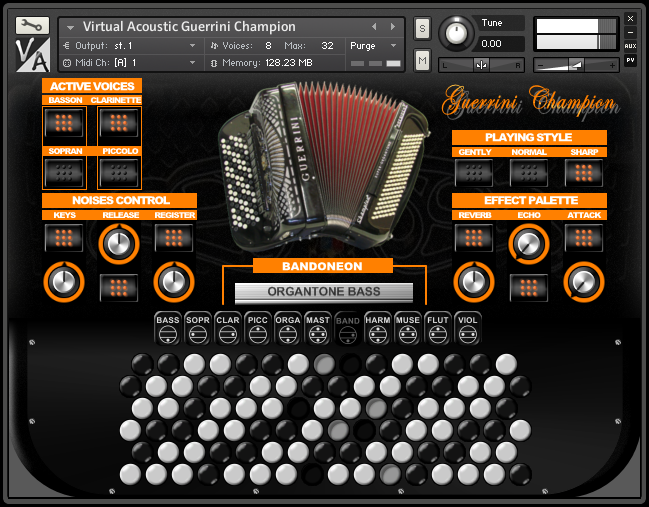
Task: Select the BASS register switch
Action: (168, 329)
